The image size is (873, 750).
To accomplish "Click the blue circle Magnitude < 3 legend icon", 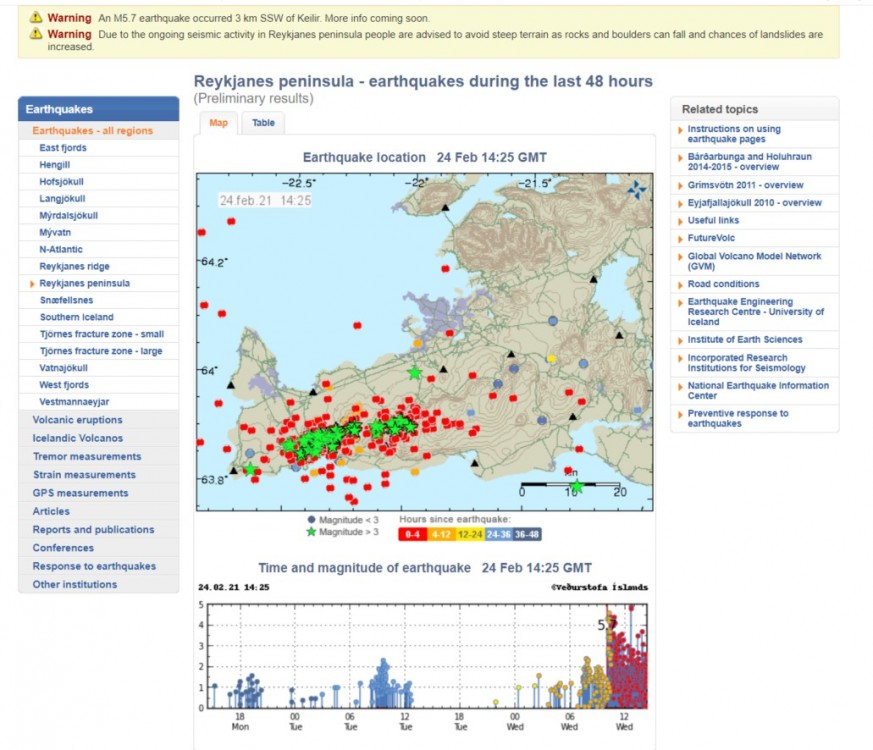I will point(311,520).
